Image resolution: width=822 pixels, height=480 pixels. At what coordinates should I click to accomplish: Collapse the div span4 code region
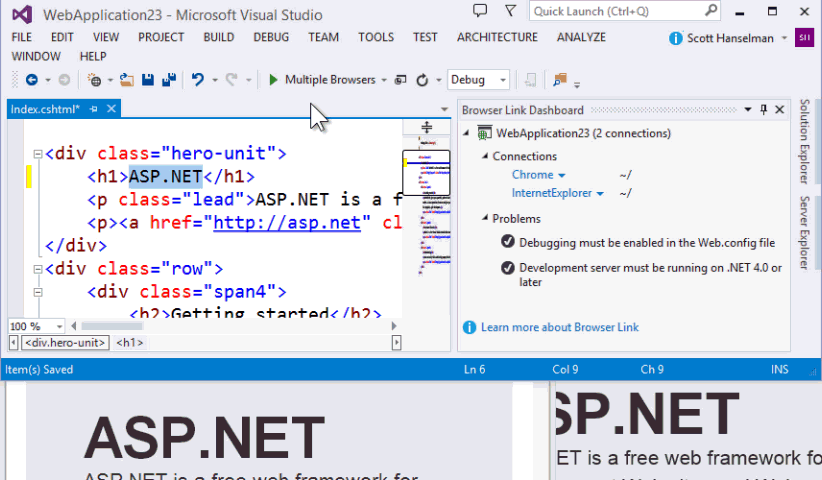click(x=38, y=292)
